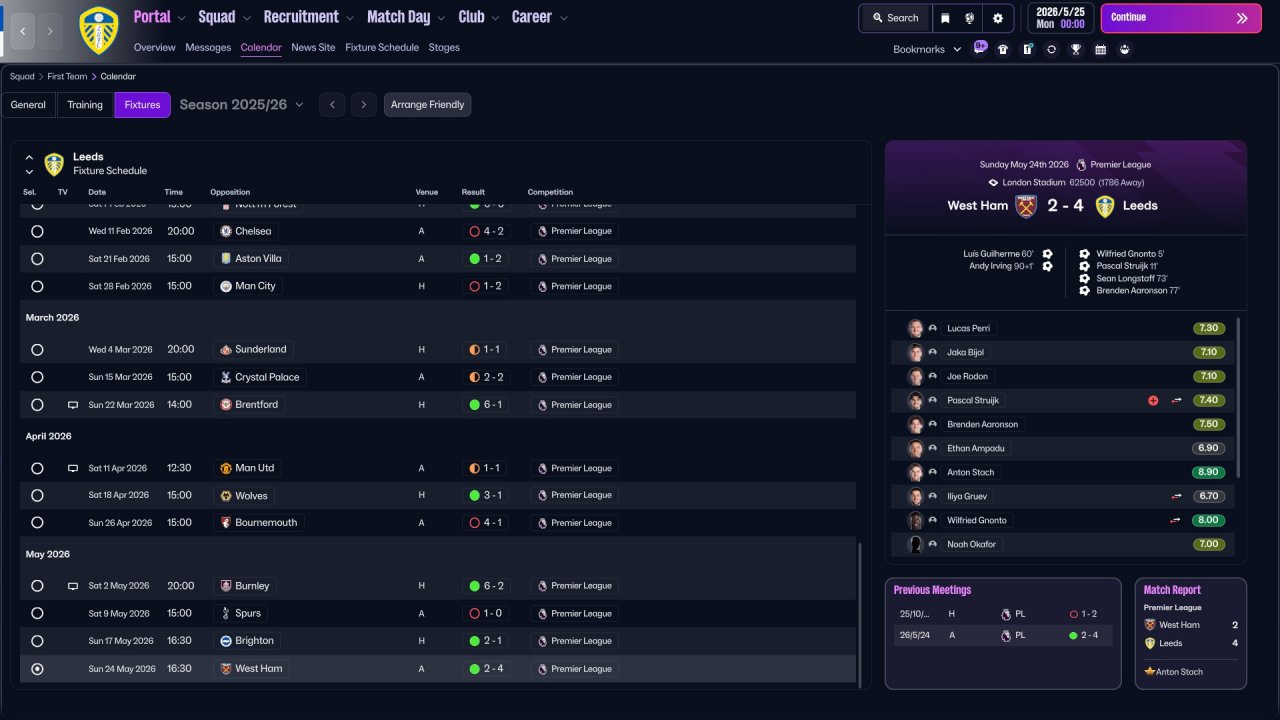Click the bookmark icon right of the shirt
The image size is (1280, 720).
point(1027,49)
